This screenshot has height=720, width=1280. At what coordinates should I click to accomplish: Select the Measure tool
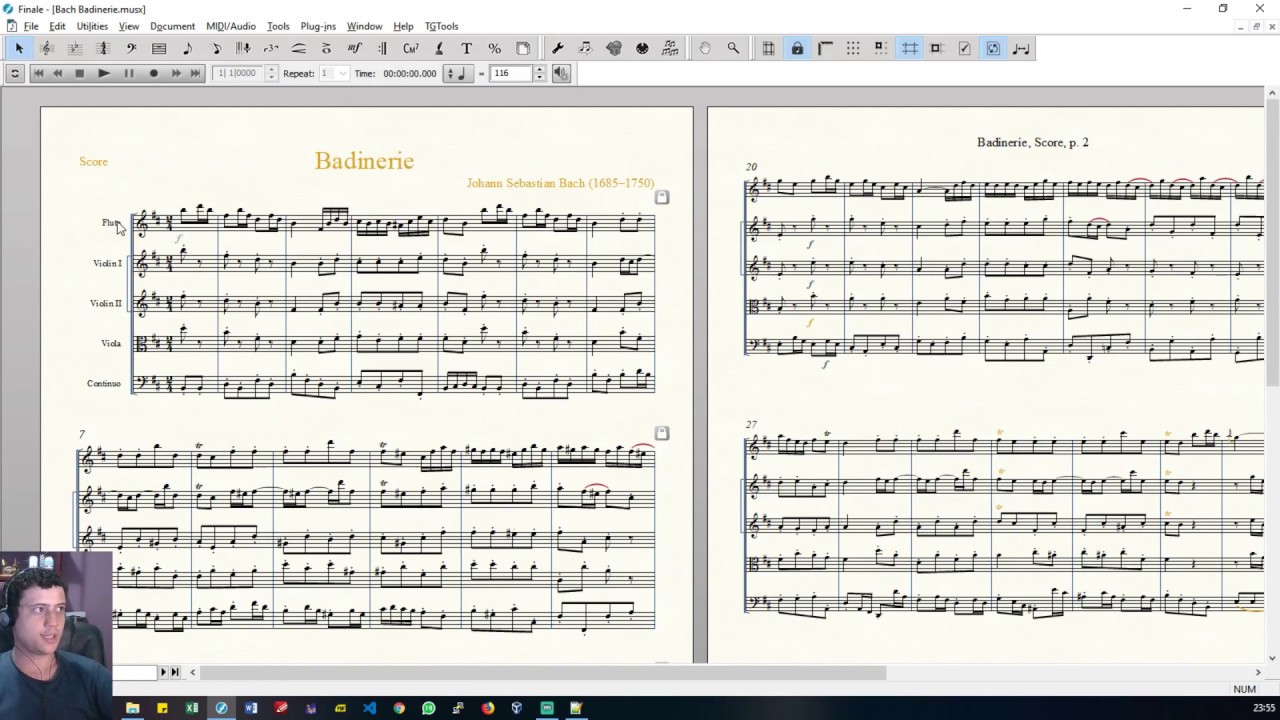159,48
